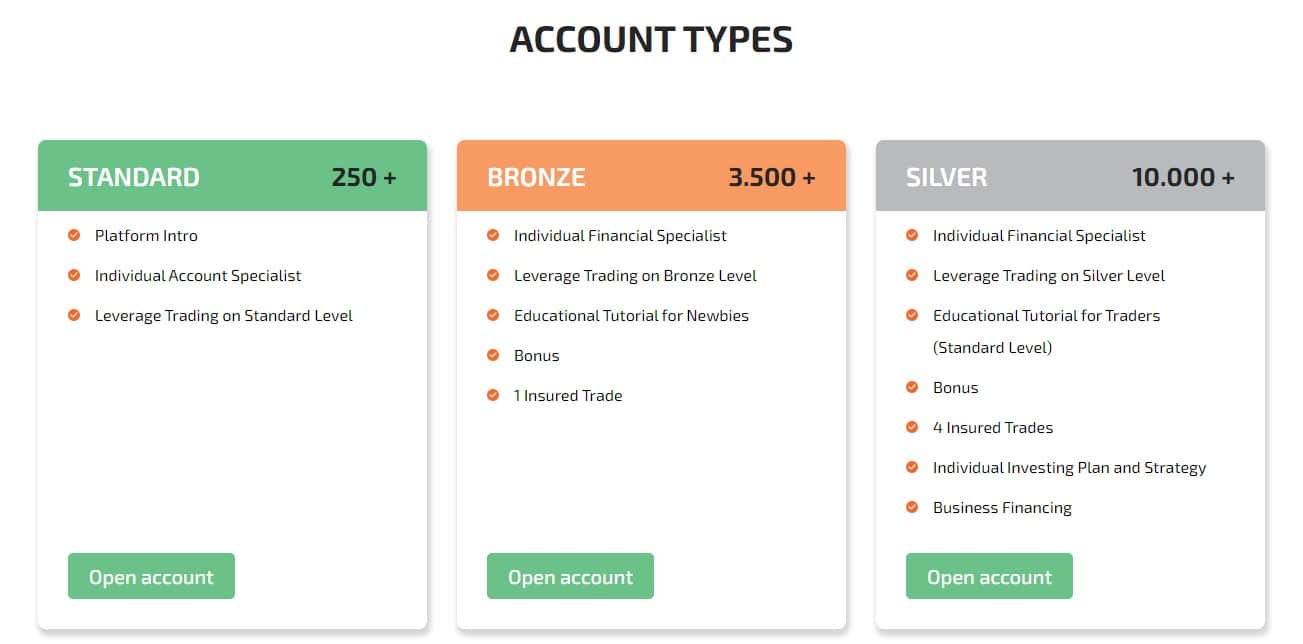This screenshot has height=644, width=1303.
Task: Click the checkmark next to Individual Account Specialist
Action: coord(74,275)
